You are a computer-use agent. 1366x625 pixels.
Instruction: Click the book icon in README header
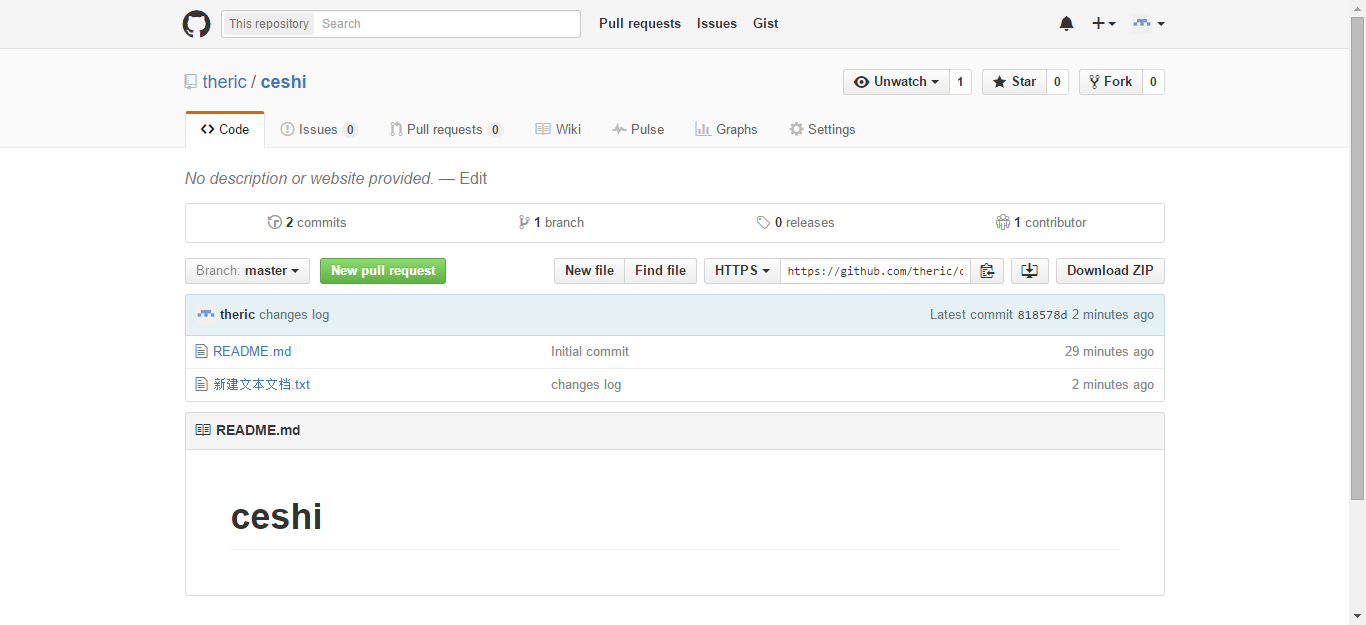pyautogui.click(x=203, y=430)
